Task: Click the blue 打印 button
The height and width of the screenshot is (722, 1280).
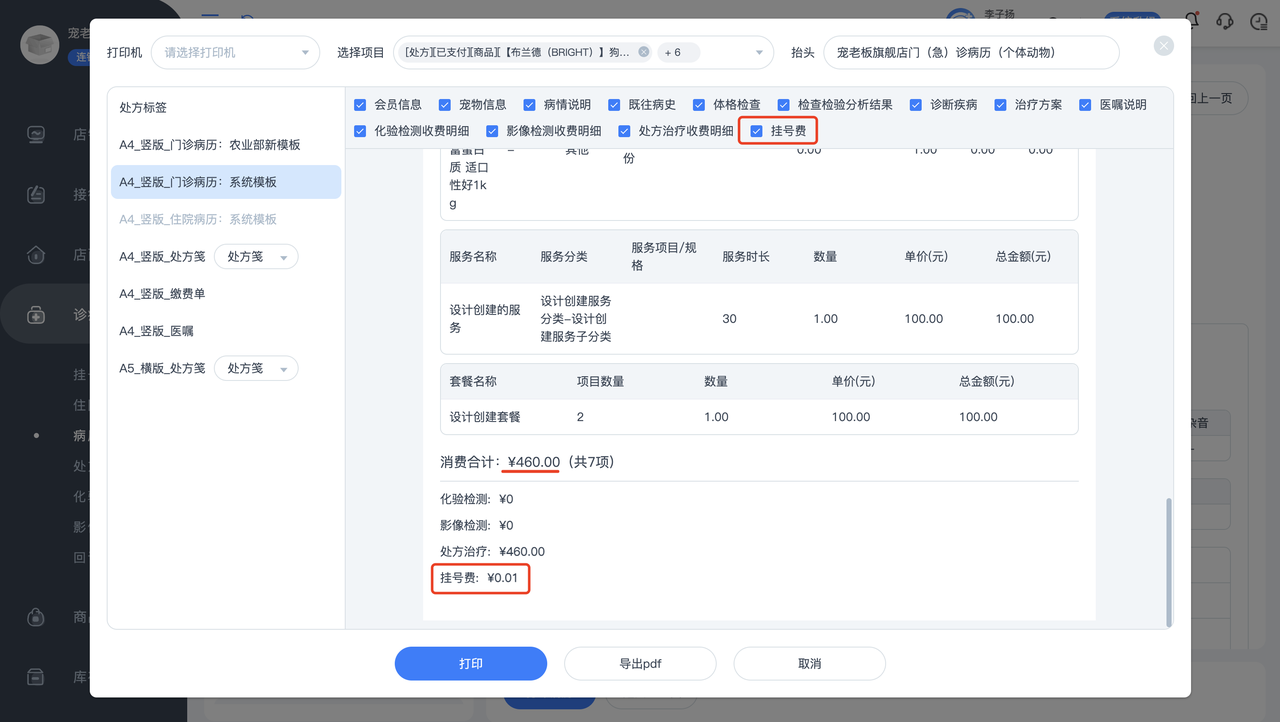Action: (470, 663)
